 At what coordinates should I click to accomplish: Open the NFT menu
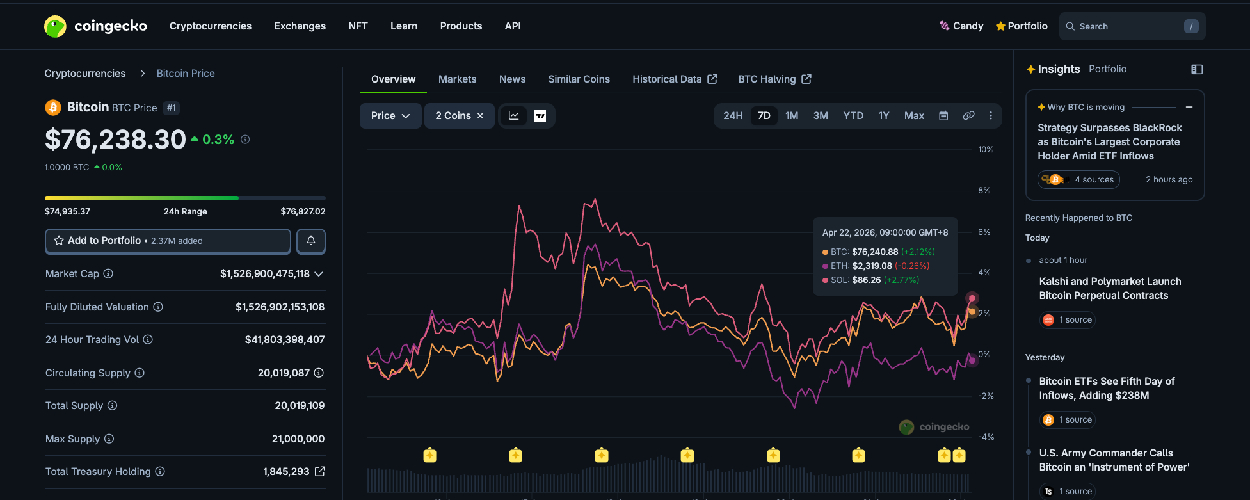(x=358, y=26)
